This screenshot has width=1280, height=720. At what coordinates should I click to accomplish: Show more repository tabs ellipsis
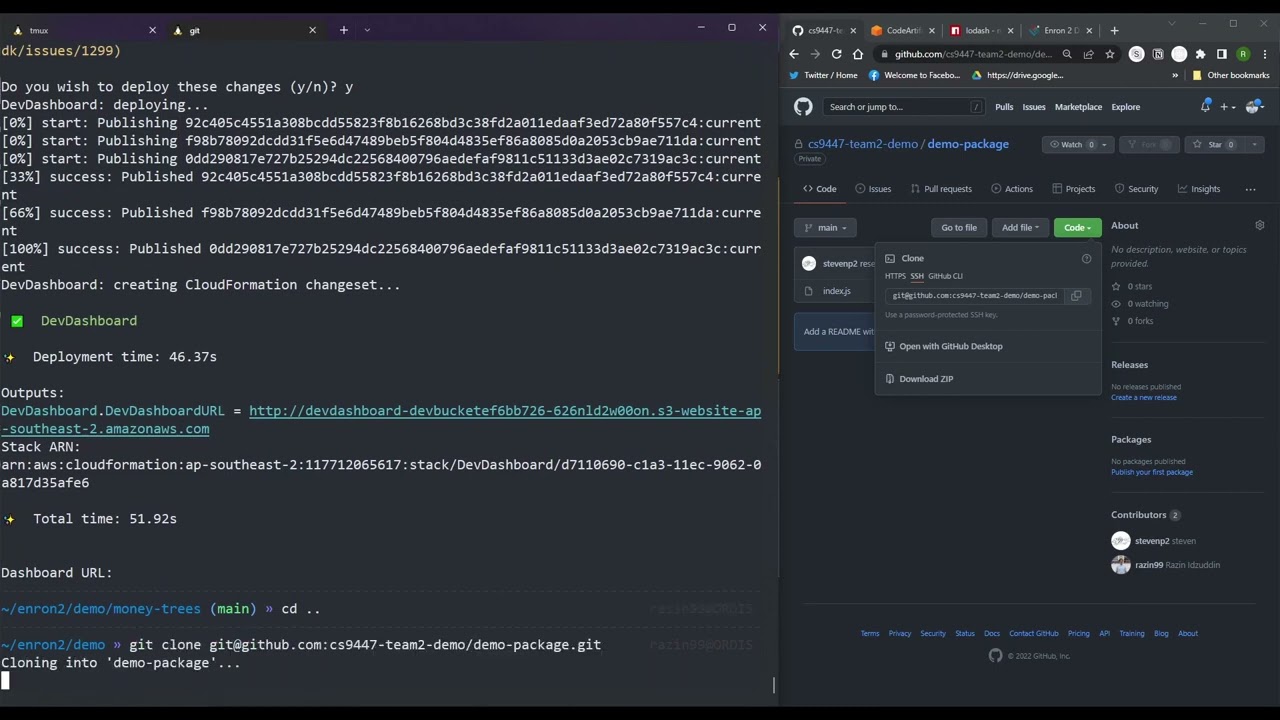(x=1250, y=189)
